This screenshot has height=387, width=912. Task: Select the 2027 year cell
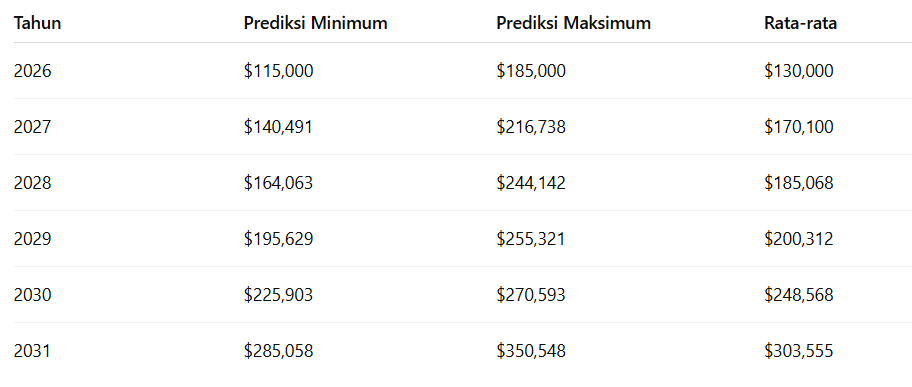pyautogui.click(x=33, y=127)
